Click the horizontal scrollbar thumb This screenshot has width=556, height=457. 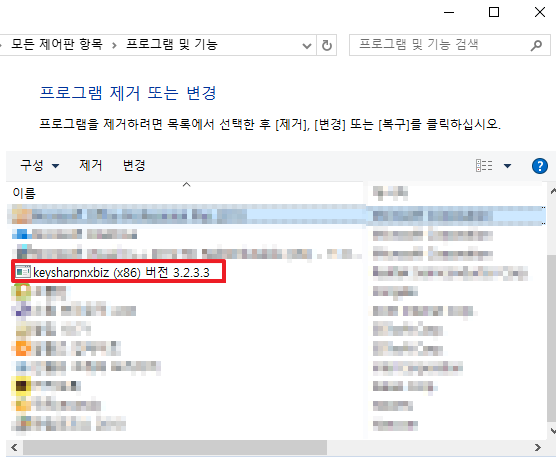click(x=175, y=447)
